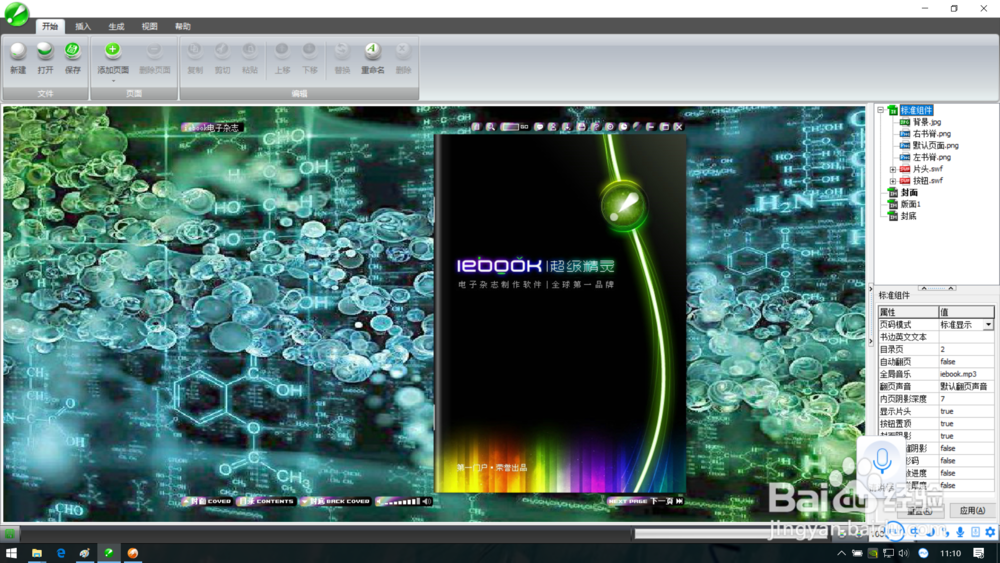Click magnifier icon in magazine preview toolbar
1000x563 pixels.
click(x=490, y=127)
